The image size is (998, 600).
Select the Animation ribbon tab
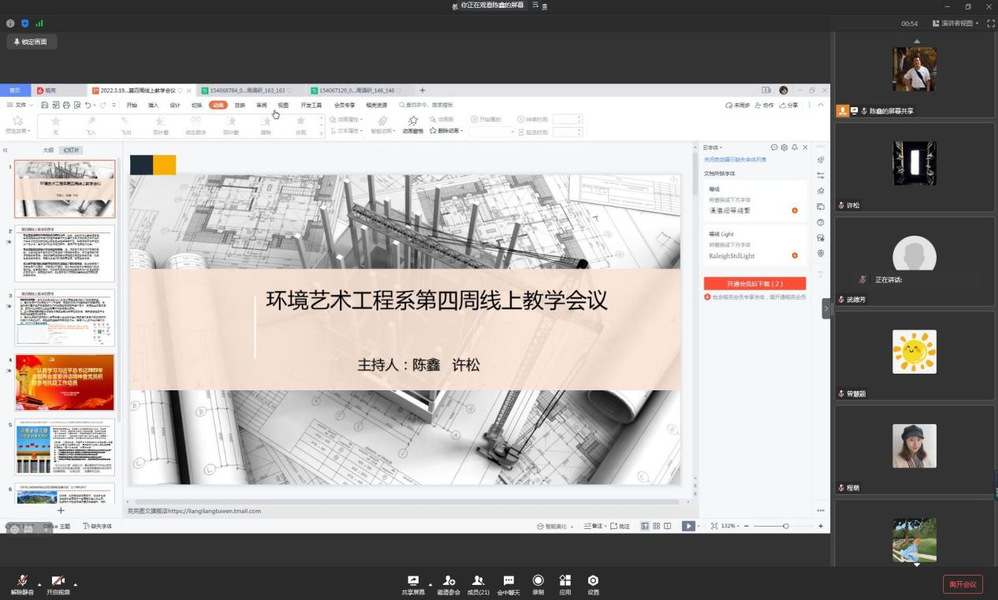point(218,105)
